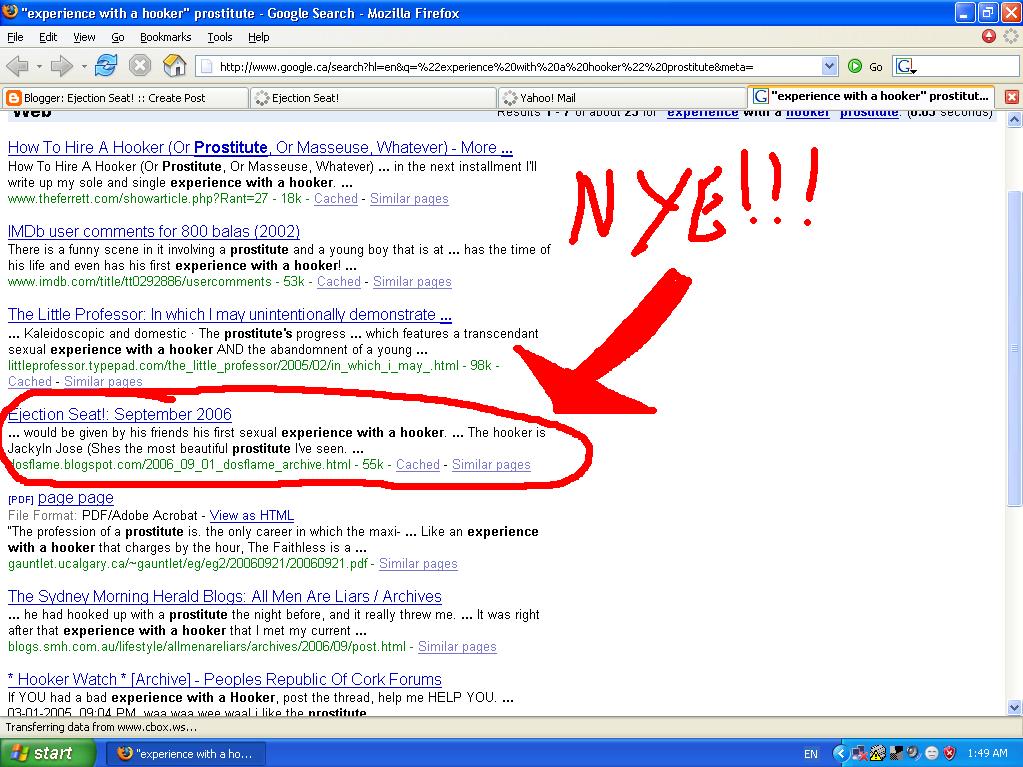Image resolution: width=1023 pixels, height=767 pixels.
Task: Go back with the Back arrow button
Action: pyautogui.click(x=18, y=66)
